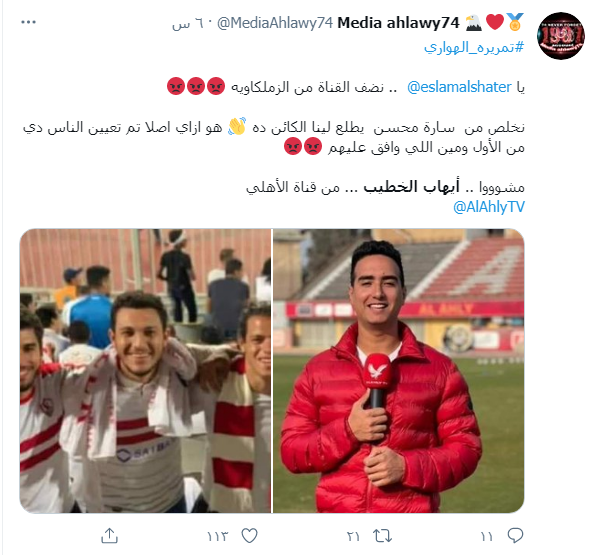The width and height of the screenshot is (601, 555).
Task: Click the ١١٣ likes count
Action: (x=218, y=536)
